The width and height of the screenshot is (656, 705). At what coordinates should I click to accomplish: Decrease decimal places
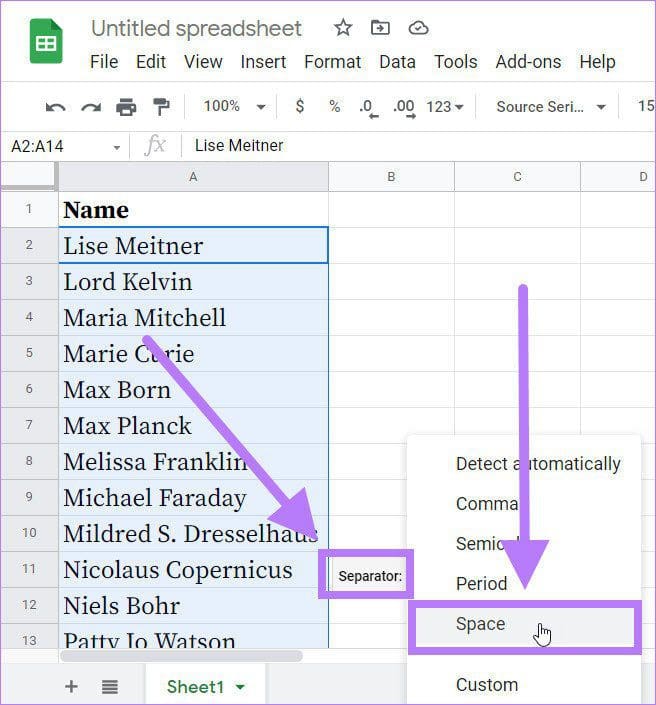(369, 108)
